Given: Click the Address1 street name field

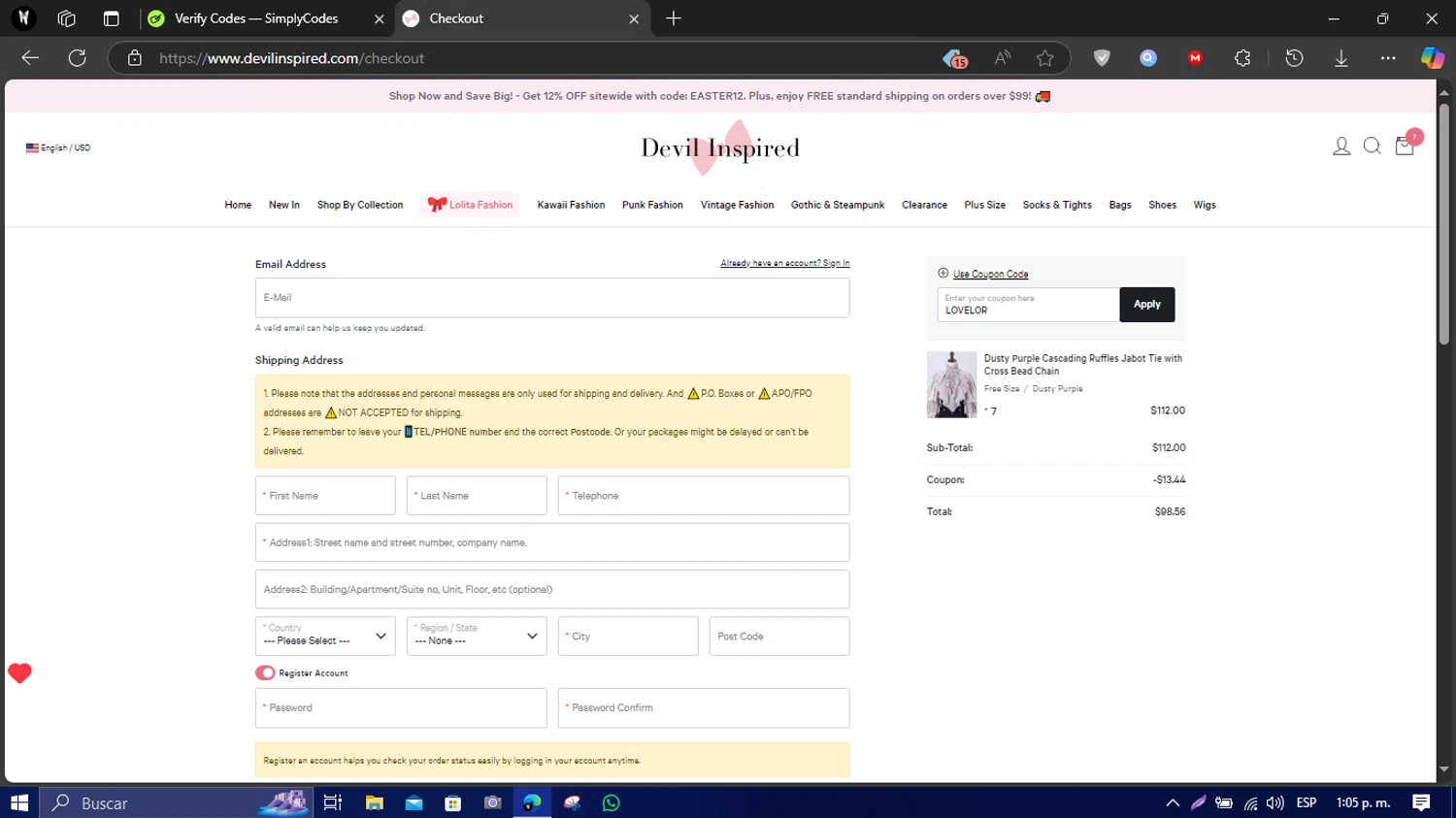Looking at the screenshot, I should point(552,542).
